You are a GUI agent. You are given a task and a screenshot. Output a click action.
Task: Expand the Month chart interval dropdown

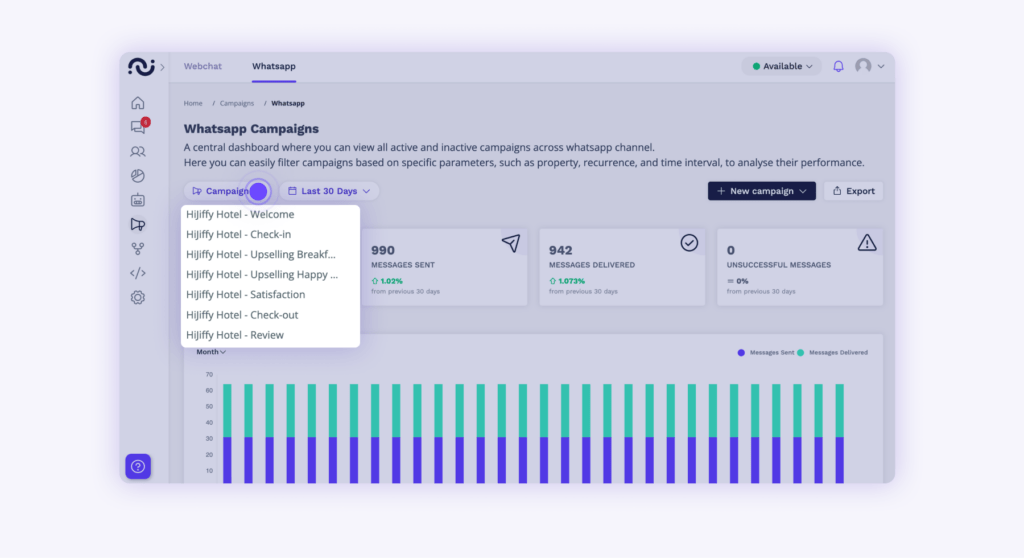point(211,352)
